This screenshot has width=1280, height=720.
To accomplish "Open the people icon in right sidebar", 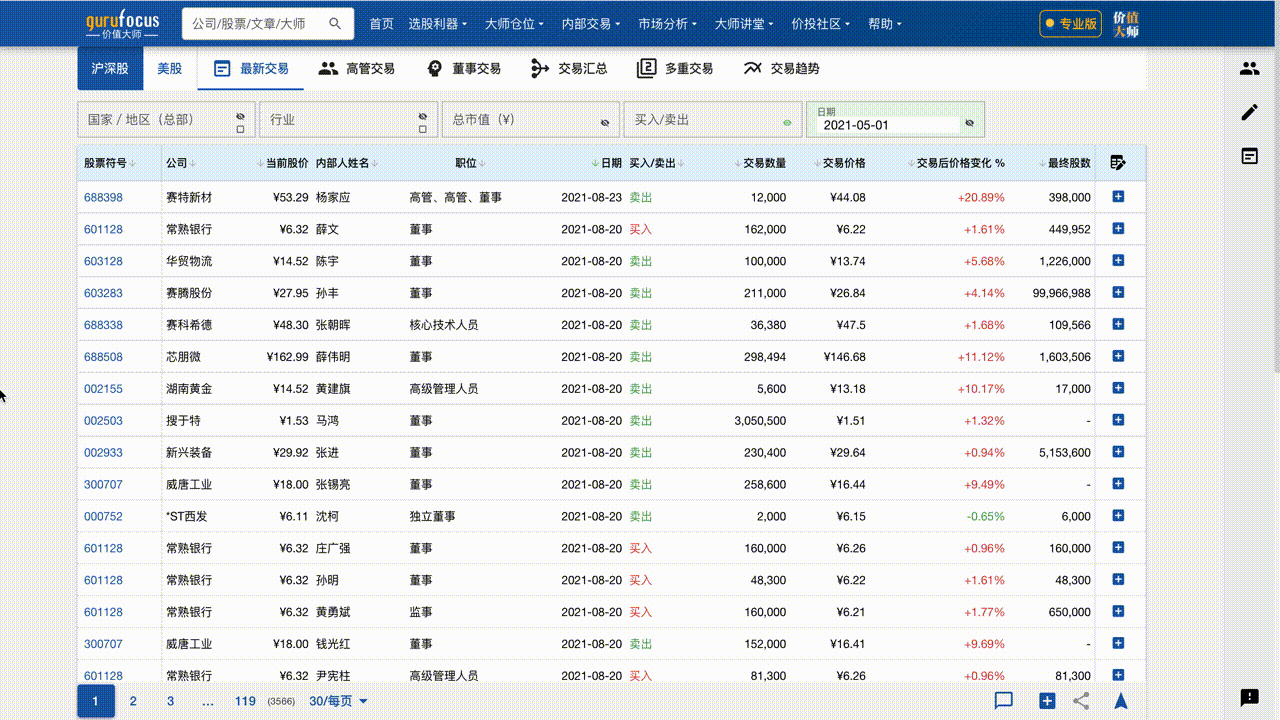I will click(x=1249, y=69).
